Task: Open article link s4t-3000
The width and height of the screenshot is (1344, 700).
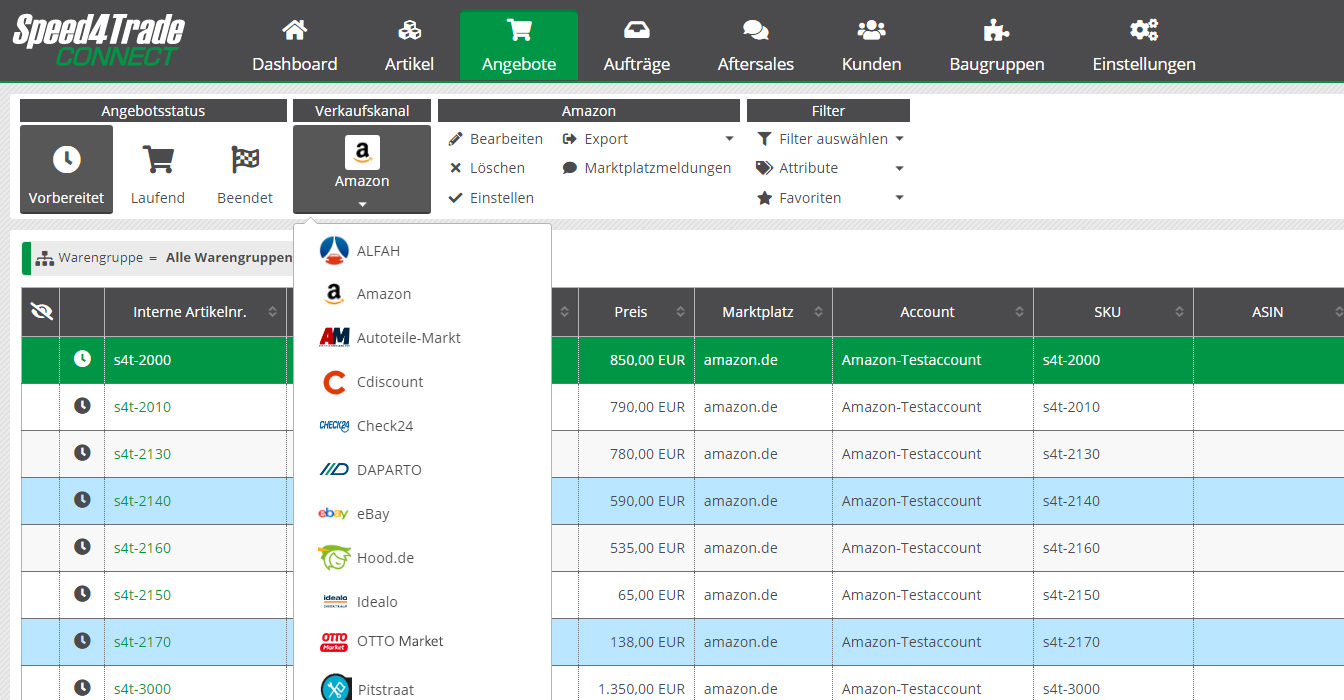Action: click(x=142, y=689)
